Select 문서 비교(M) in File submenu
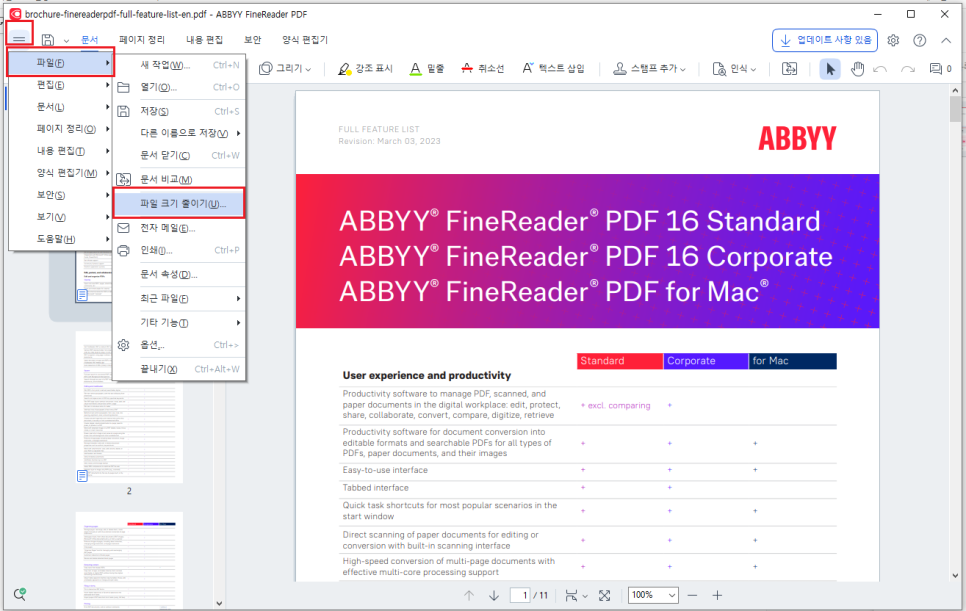The image size is (966, 611). click(x=179, y=179)
